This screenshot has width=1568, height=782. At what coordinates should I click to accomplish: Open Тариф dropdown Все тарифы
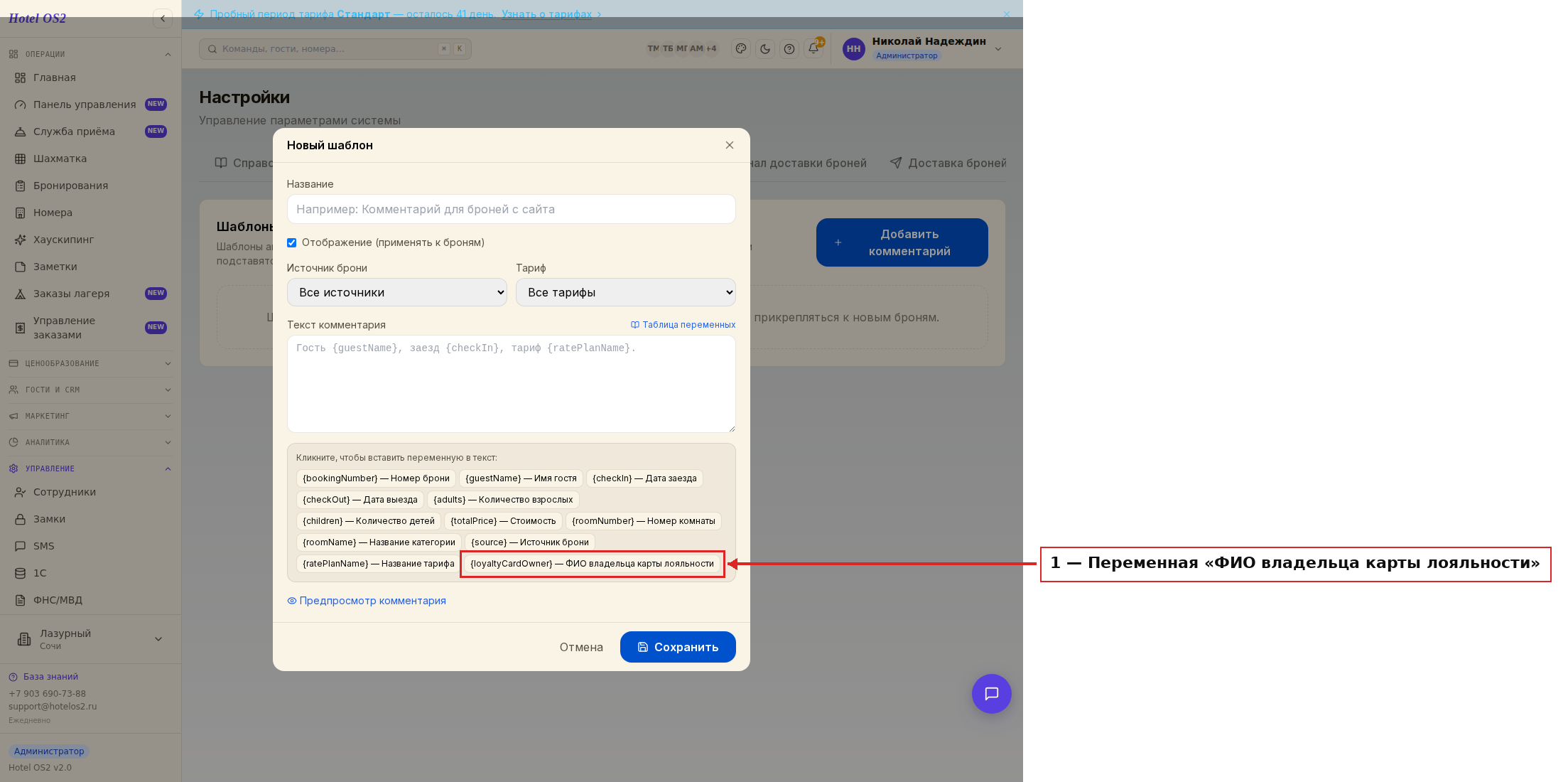coord(625,292)
